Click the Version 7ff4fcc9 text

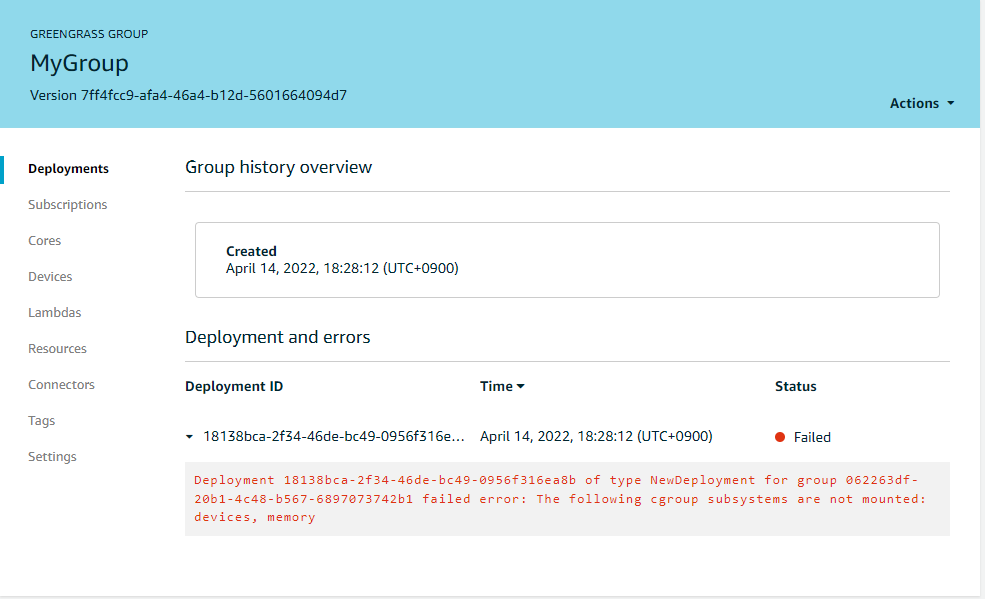[x=188, y=95]
